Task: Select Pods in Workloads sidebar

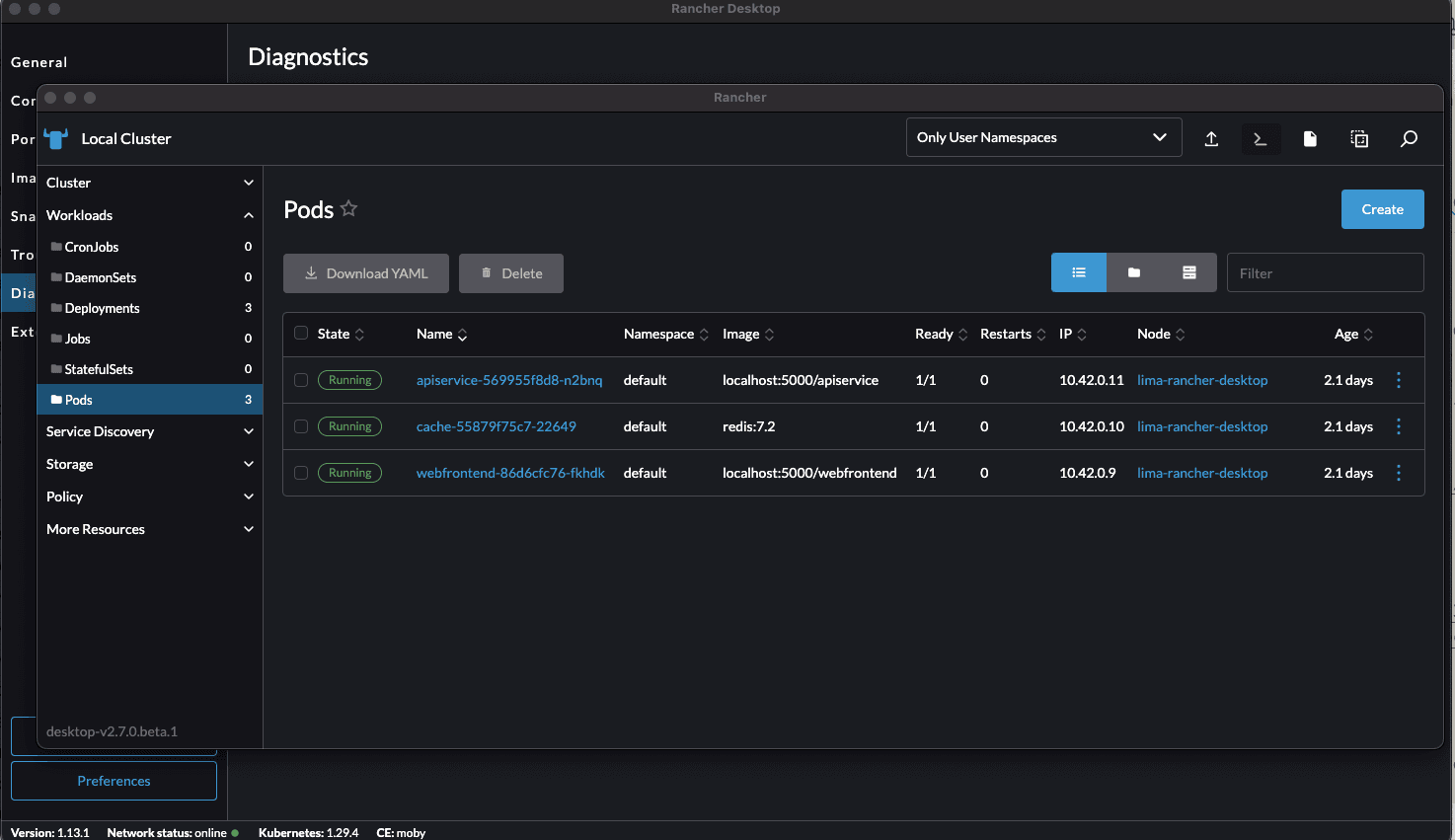Action: coord(150,400)
